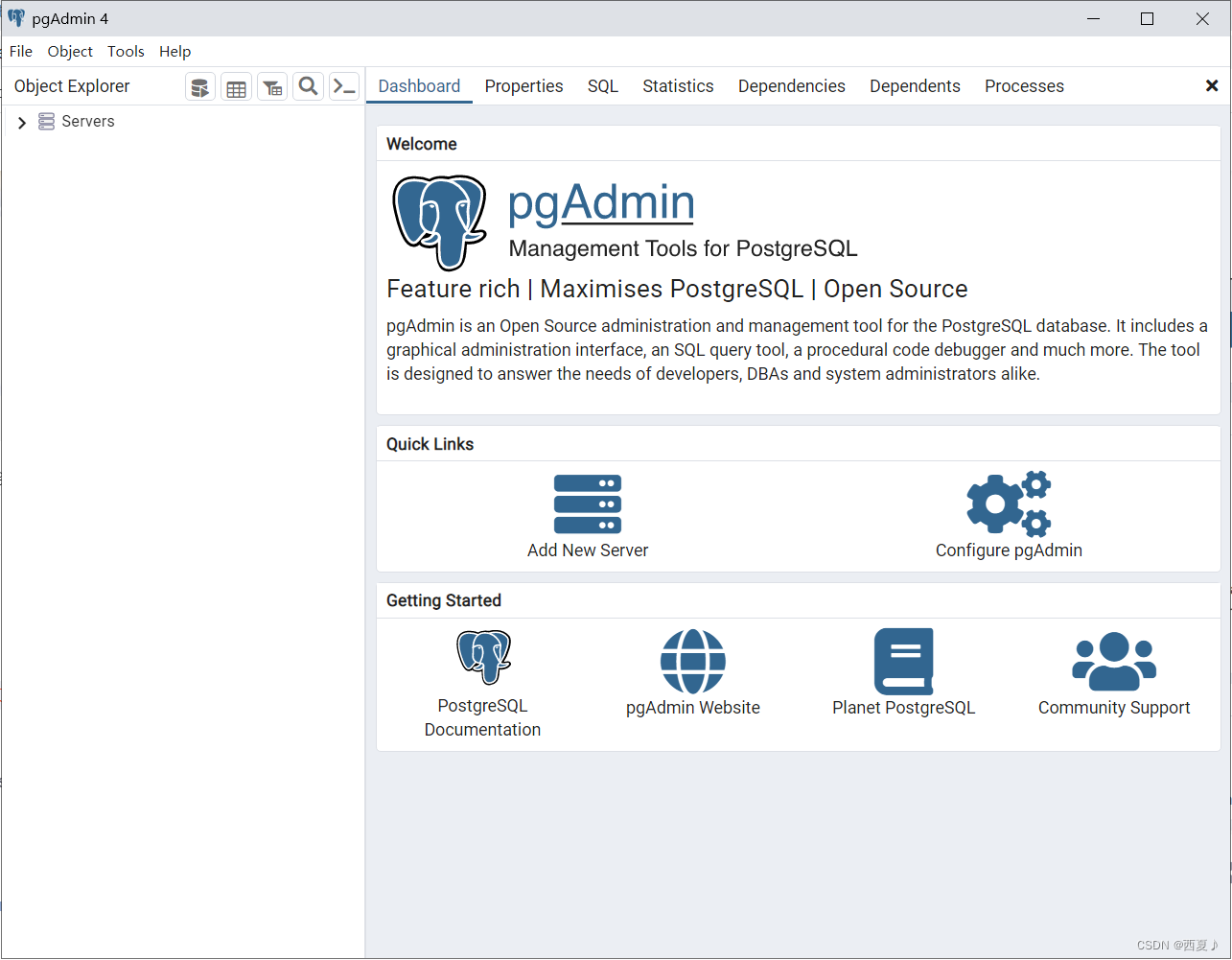Switch to the Dependencies tab
Viewport: 1232px width, 960px height.
click(x=792, y=86)
